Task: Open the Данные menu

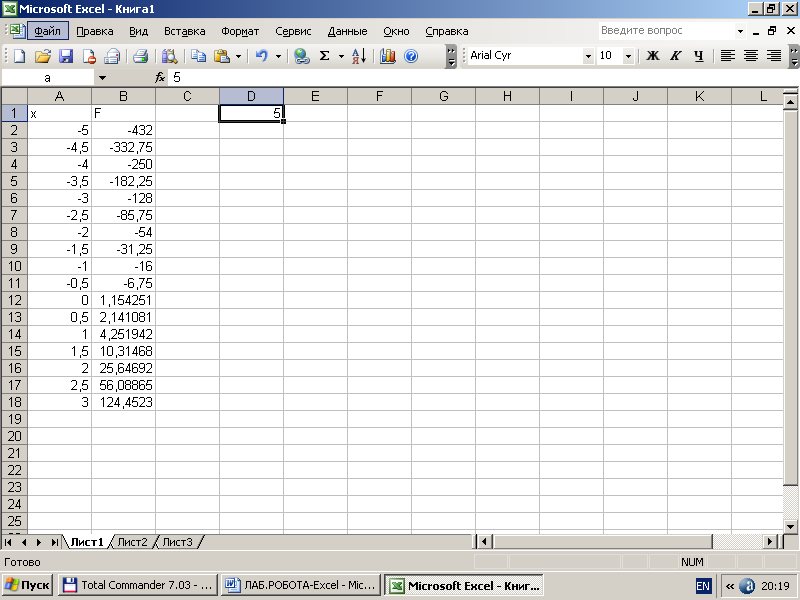Action: click(347, 31)
